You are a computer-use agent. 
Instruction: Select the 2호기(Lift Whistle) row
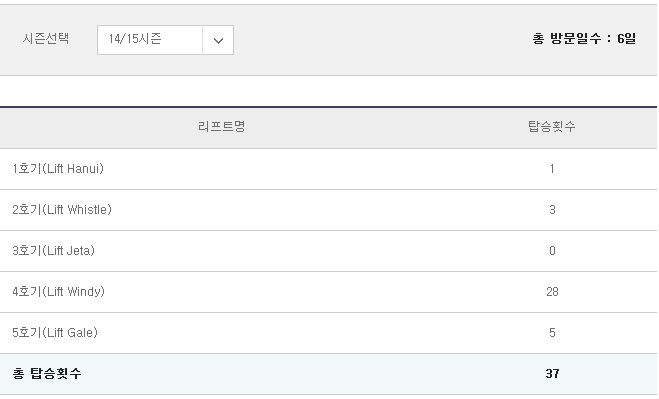(x=328, y=210)
